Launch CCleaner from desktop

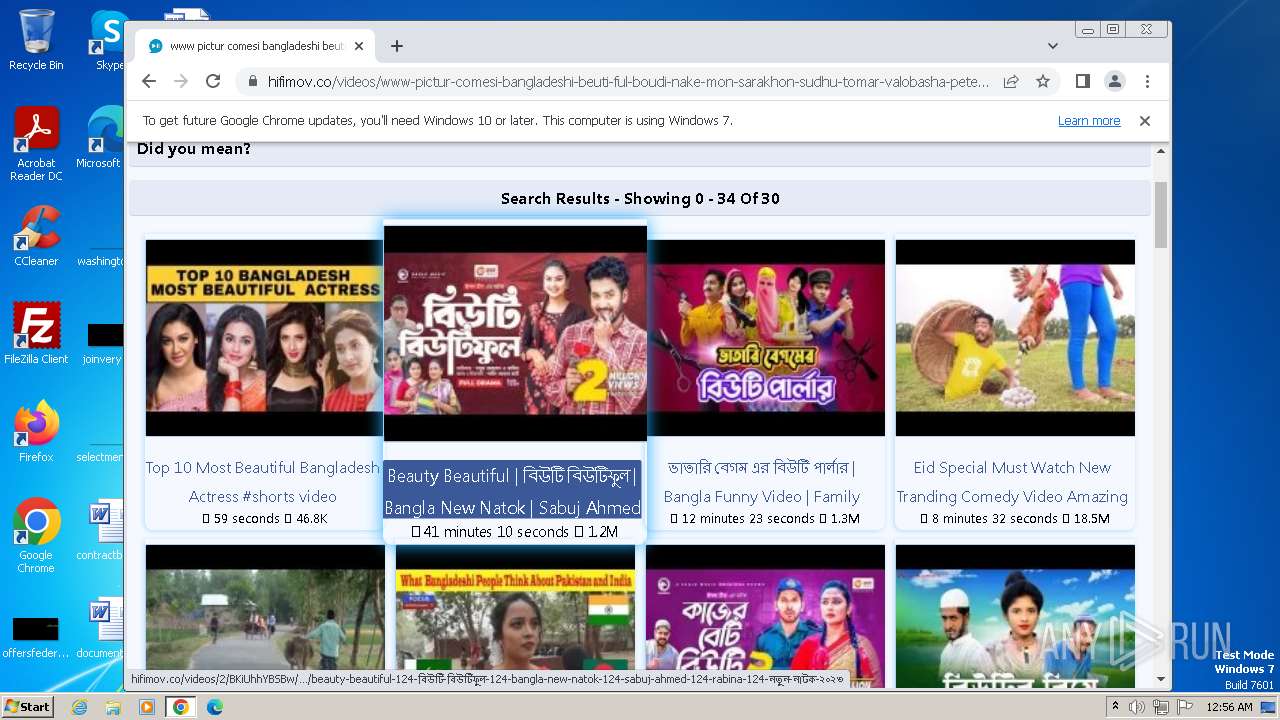pos(36,236)
